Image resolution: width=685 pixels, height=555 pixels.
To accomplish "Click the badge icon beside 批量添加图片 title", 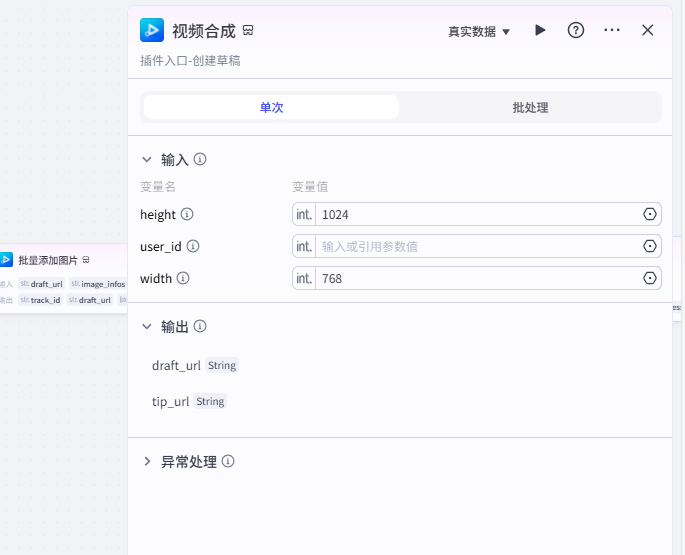I will 86,260.
